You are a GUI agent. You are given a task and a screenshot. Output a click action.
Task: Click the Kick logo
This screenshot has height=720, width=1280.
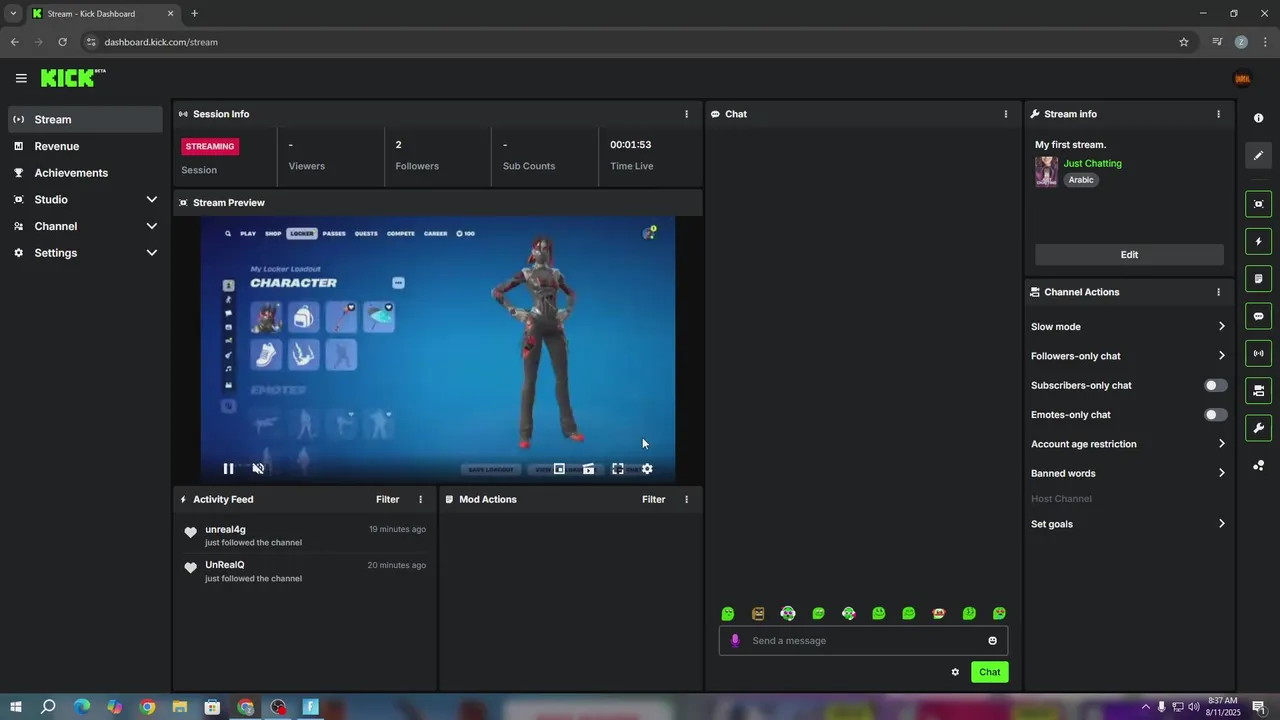[73, 78]
